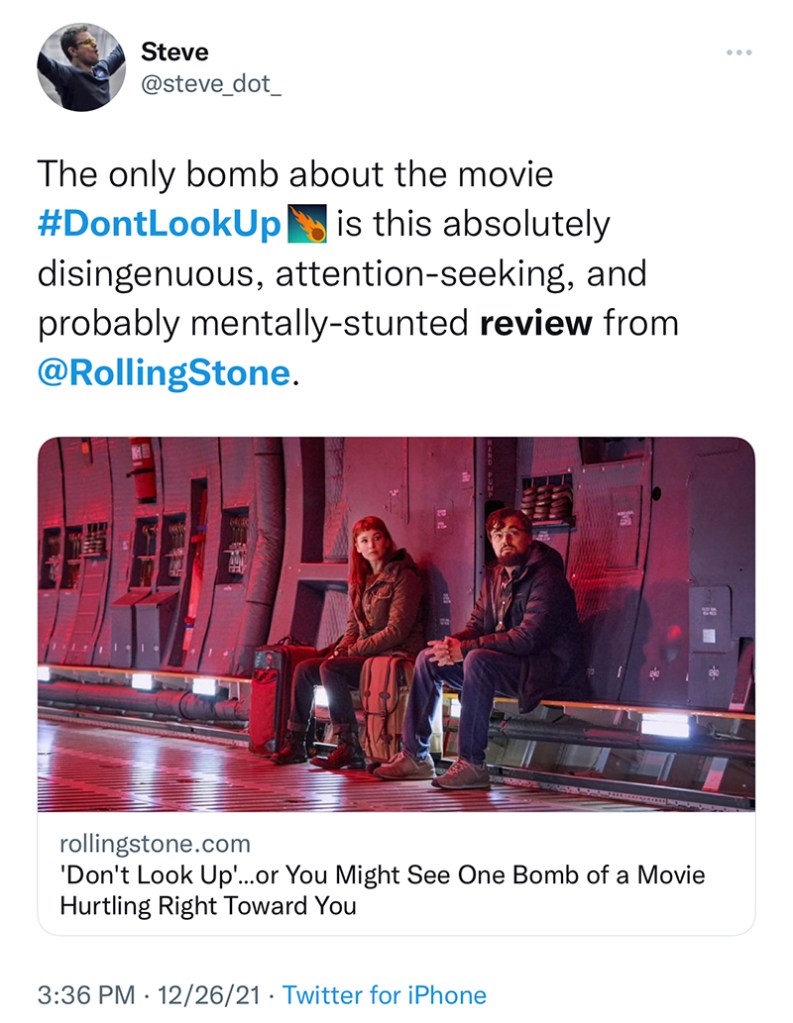Click the display name Steve
Image resolution: width=793 pixels, height=1023 pixels.
point(174,50)
